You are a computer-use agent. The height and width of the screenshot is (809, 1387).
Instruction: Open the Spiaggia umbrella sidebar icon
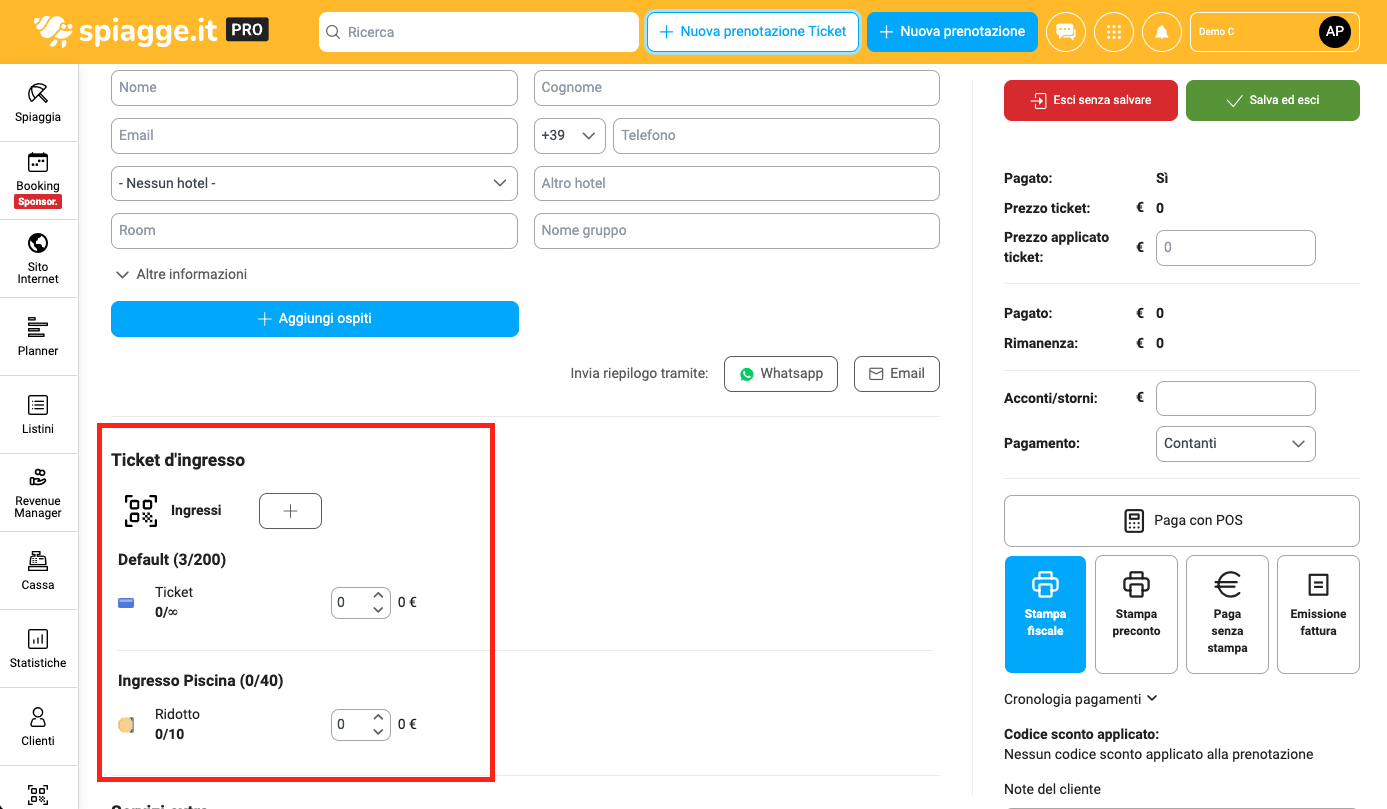coord(38,93)
